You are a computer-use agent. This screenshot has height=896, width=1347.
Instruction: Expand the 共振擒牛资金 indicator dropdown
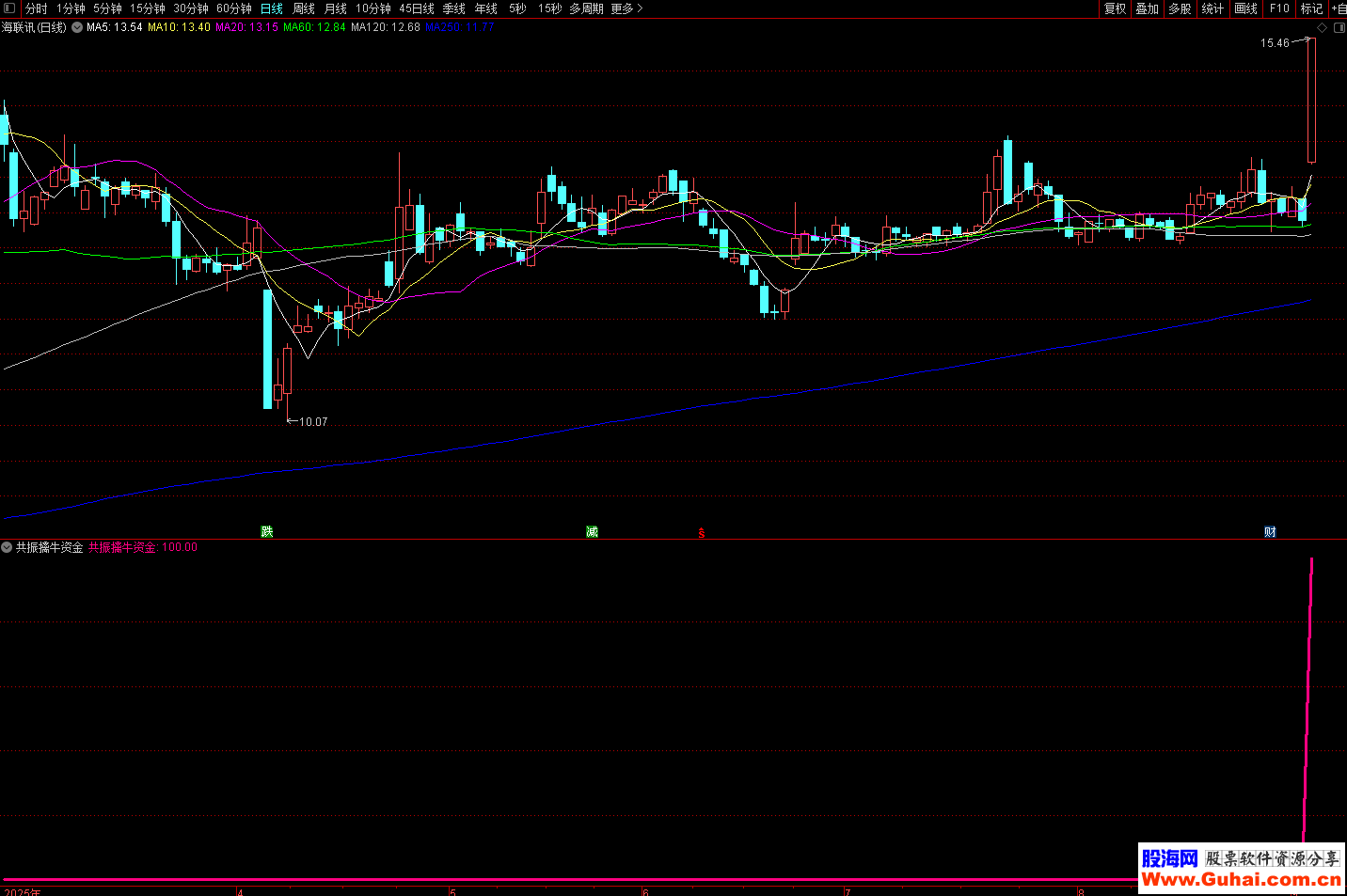[7, 547]
